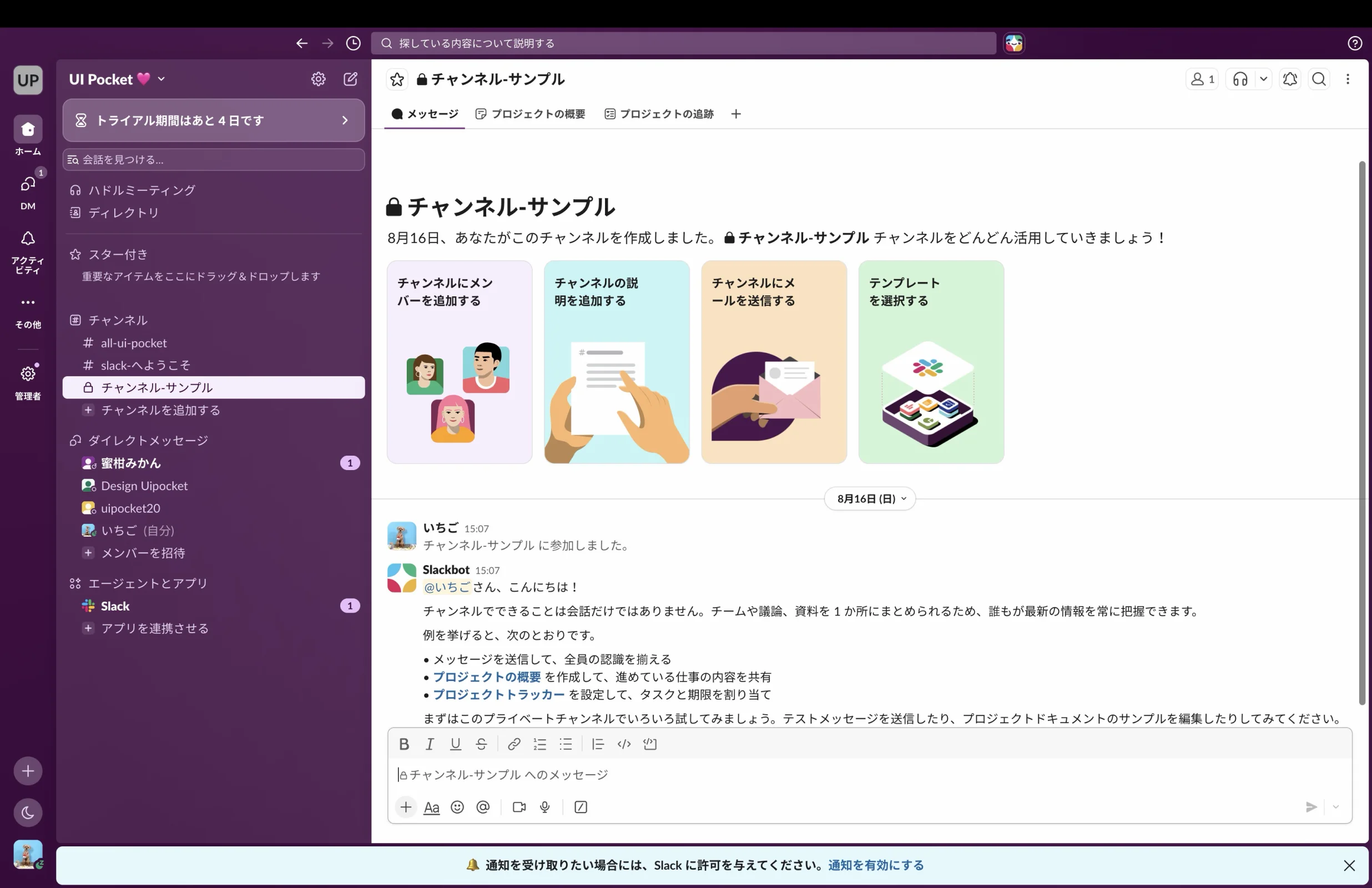Image resolution: width=1372 pixels, height=888 pixels.
Task: Start an ordered numbered list
Action: coord(539,744)
